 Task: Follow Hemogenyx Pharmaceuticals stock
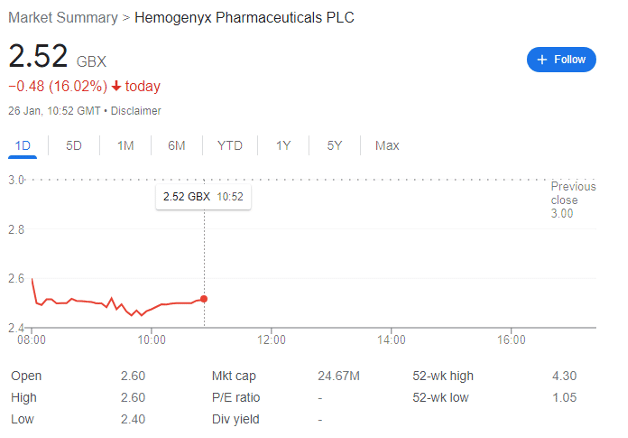(561, 60)
